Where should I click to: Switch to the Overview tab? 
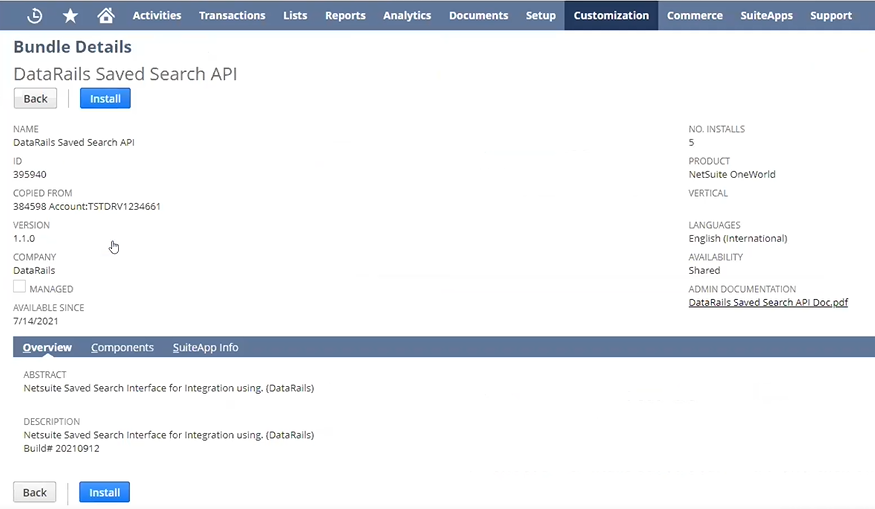click(x=47, y=347)
